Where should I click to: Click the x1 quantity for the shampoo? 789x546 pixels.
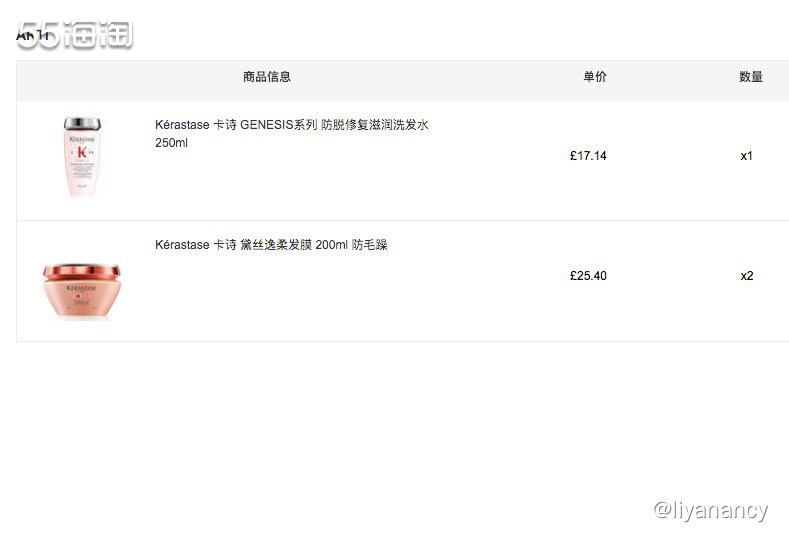(x=747, y=156)
